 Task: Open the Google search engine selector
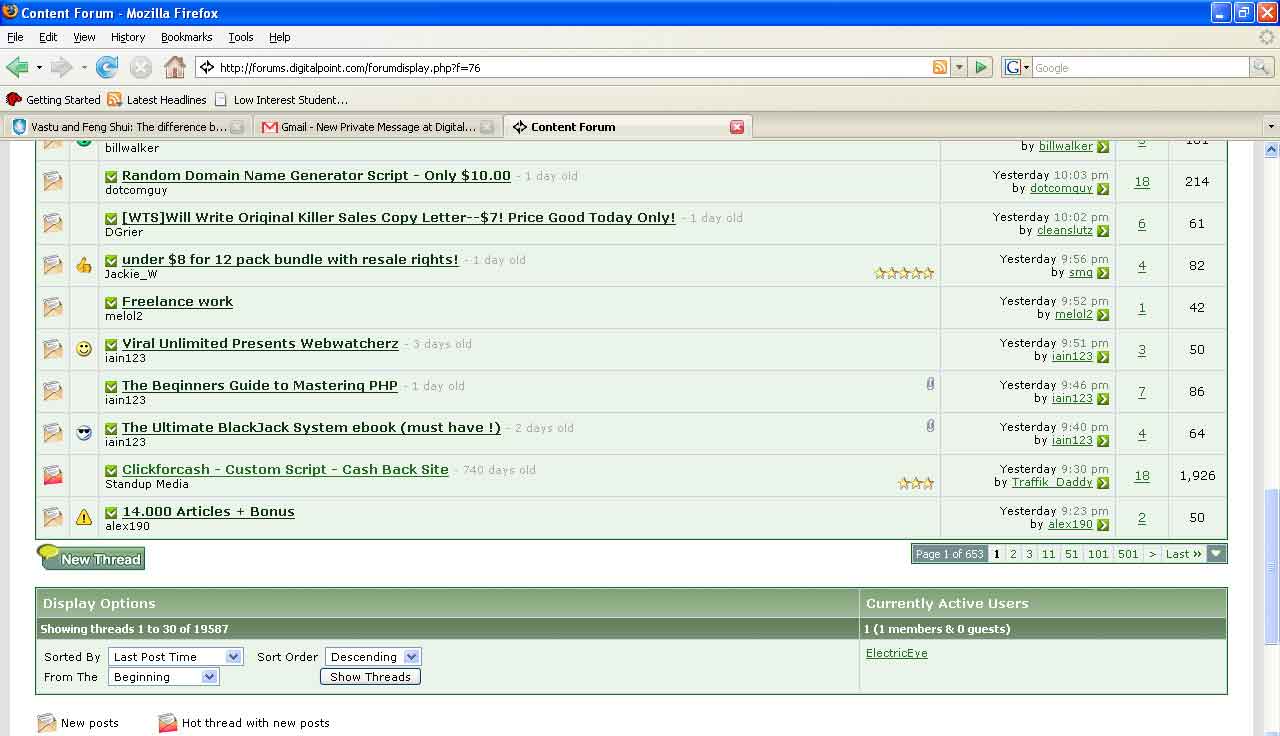[1017, 67]
